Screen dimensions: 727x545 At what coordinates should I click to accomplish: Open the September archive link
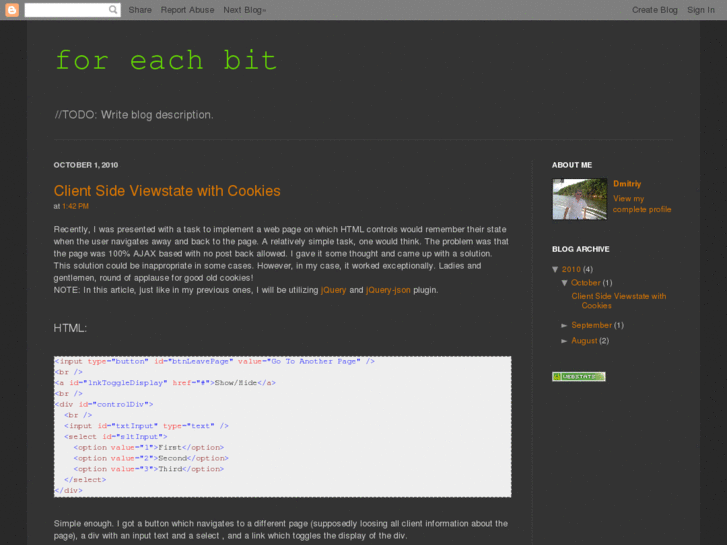pos(591,325)
